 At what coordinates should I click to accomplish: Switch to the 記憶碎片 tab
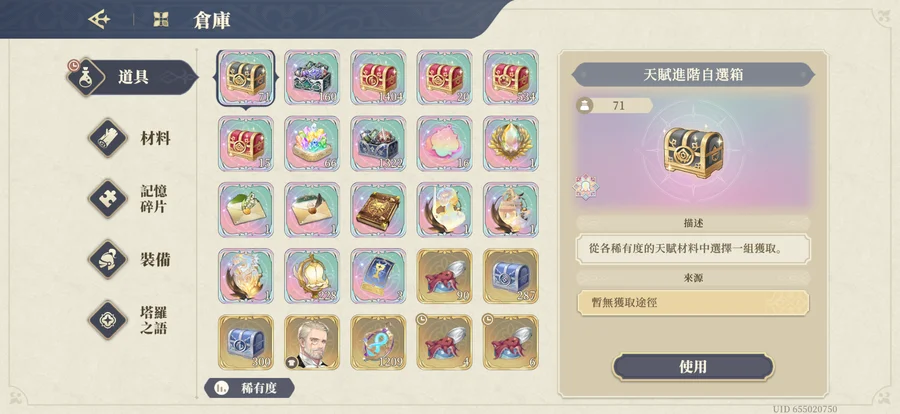(x=132, y=199)
